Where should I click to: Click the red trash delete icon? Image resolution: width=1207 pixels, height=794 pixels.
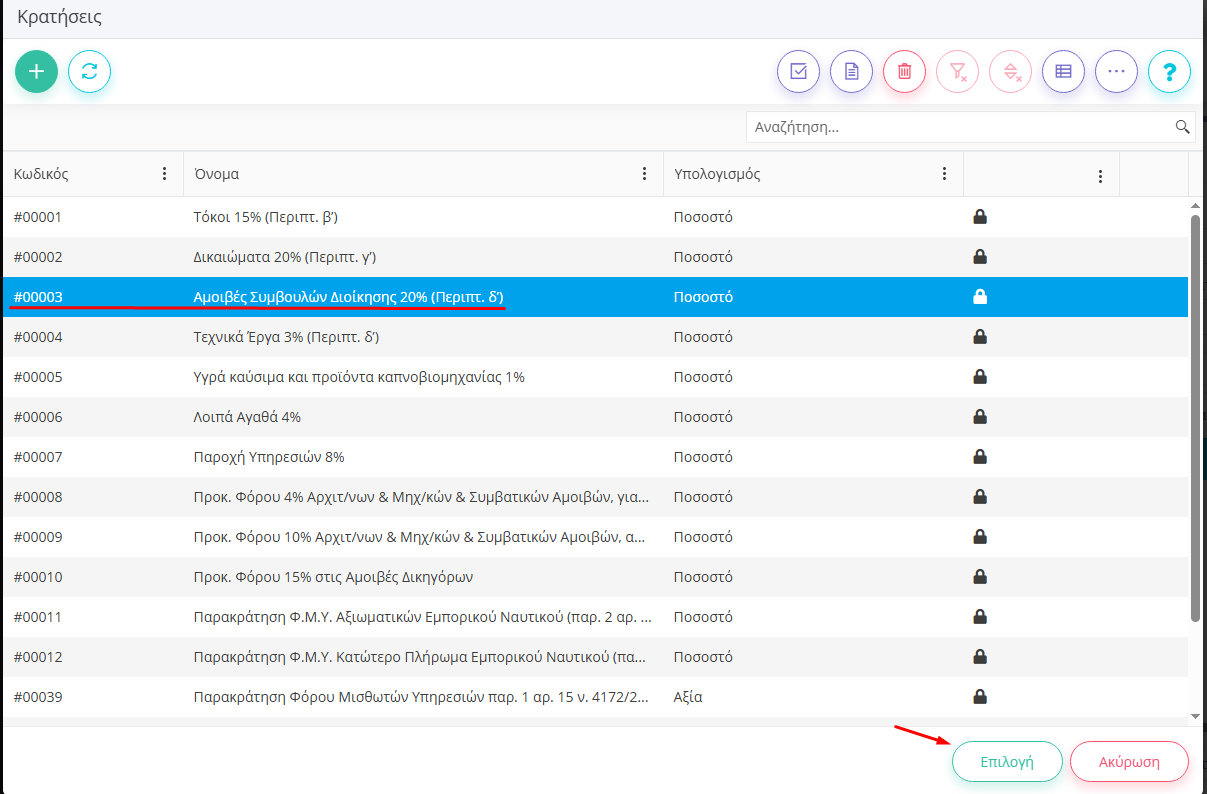pos(904,72)
